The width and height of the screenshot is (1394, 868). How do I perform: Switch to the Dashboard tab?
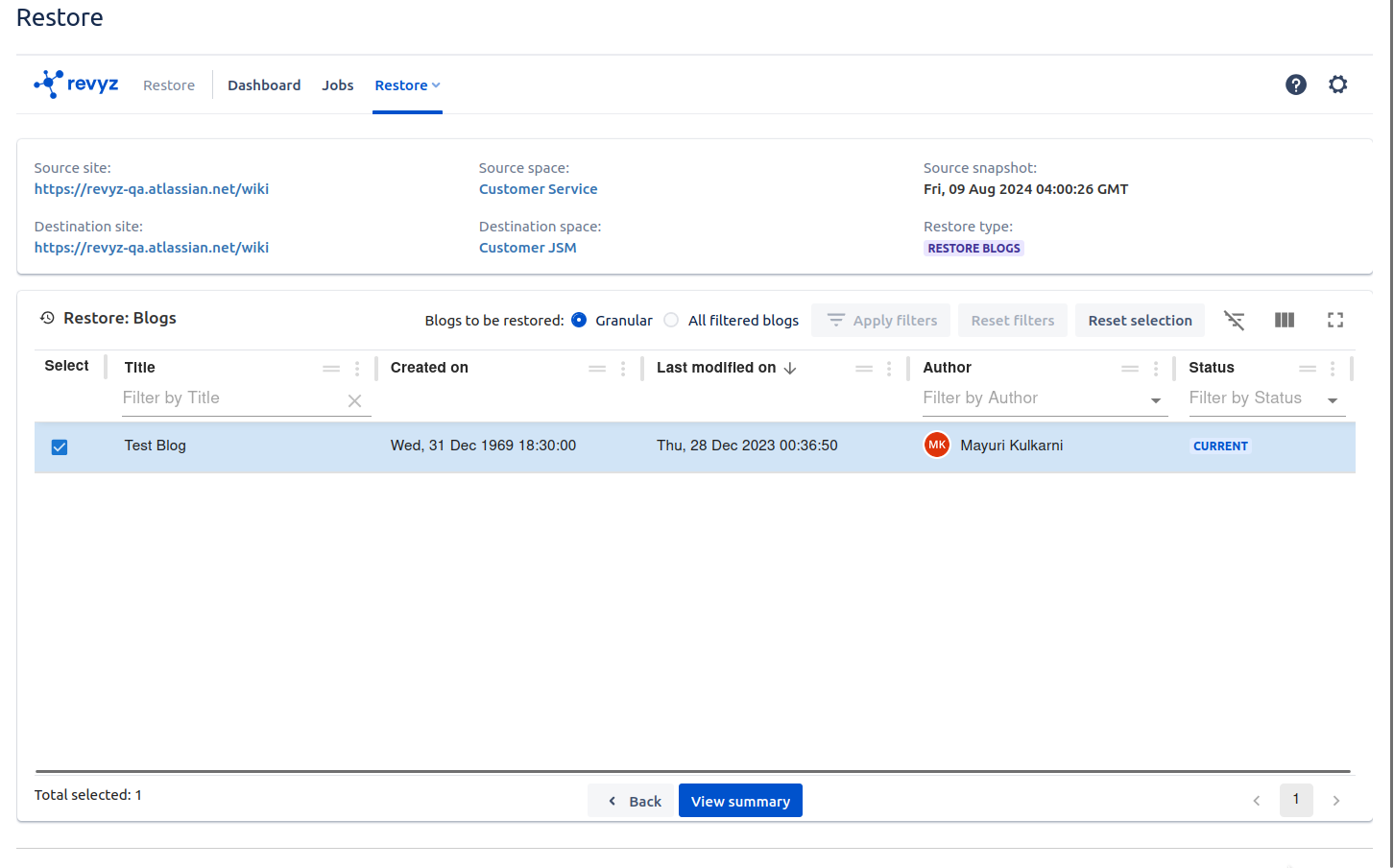264,85
